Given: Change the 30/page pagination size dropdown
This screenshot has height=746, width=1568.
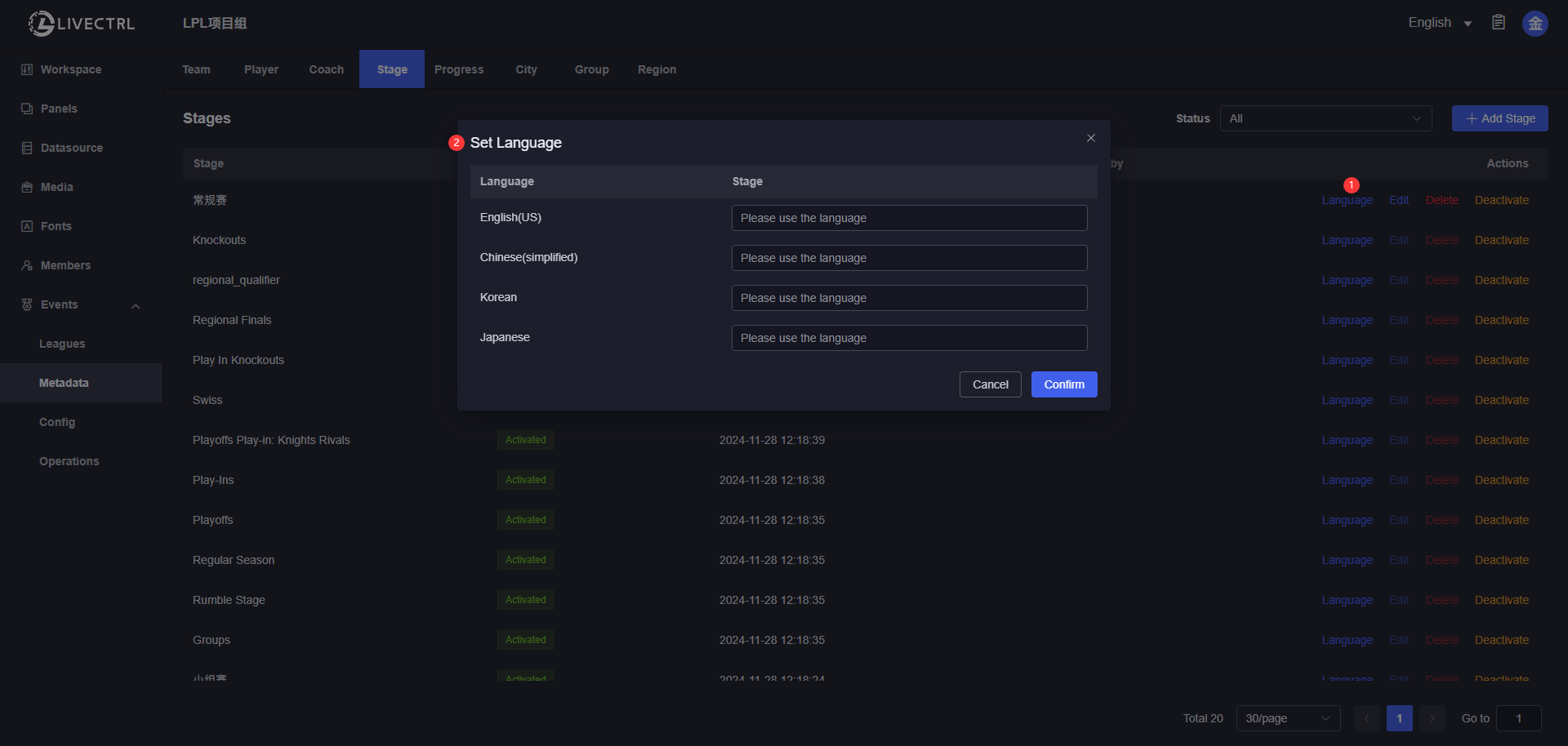Looking at the screenshot, I should (1288, 718).
